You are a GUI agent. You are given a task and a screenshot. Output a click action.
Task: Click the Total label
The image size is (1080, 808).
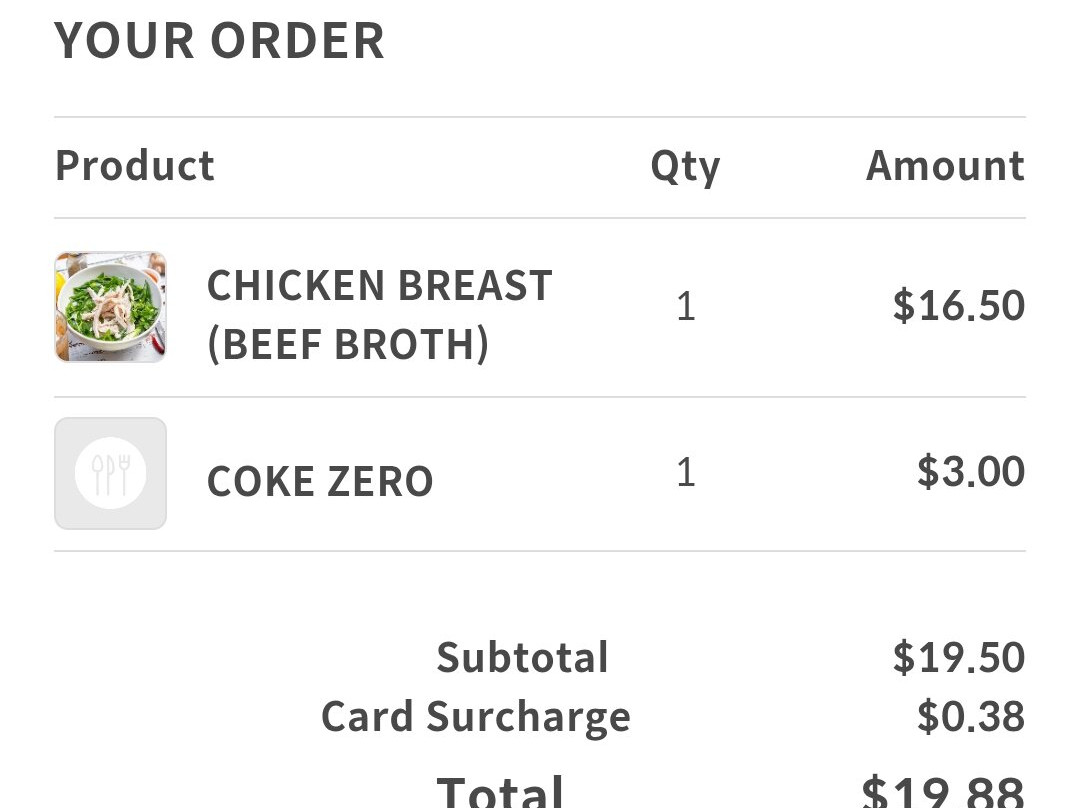pyautogui.click(x=500, y=790)
